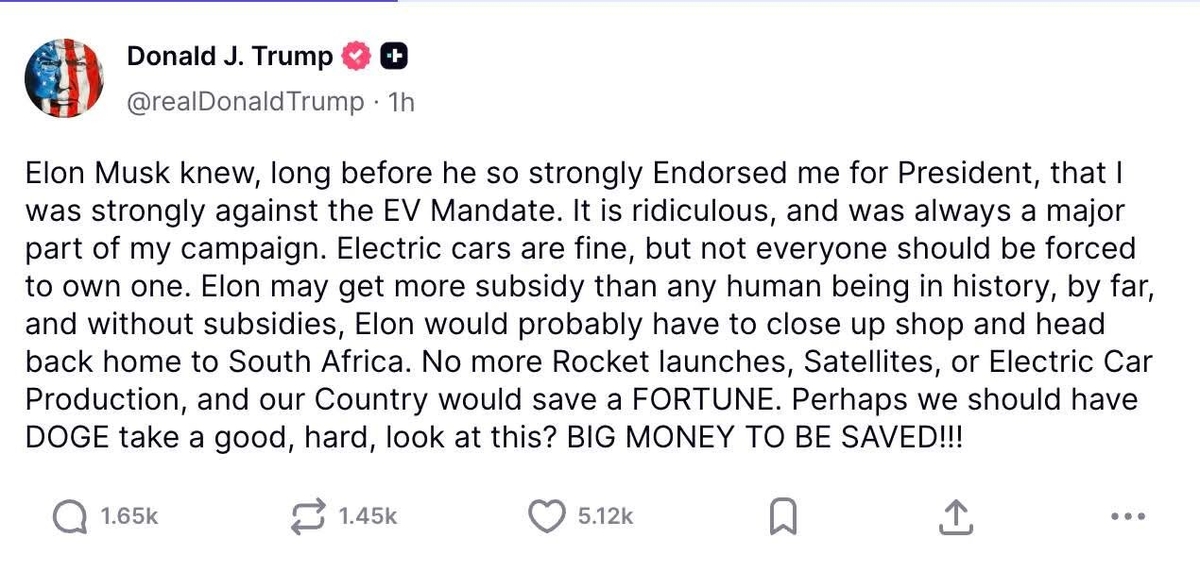
Task: Click the word DOGE in the post
Action: click(x=61, y=438)
